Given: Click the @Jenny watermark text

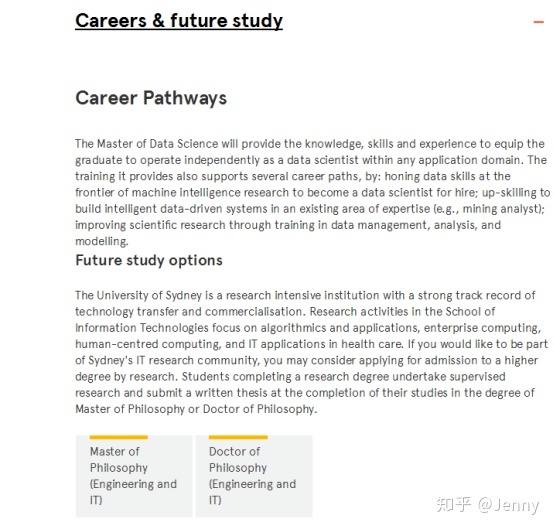Looking at the screenshot, I should [508, 505].
